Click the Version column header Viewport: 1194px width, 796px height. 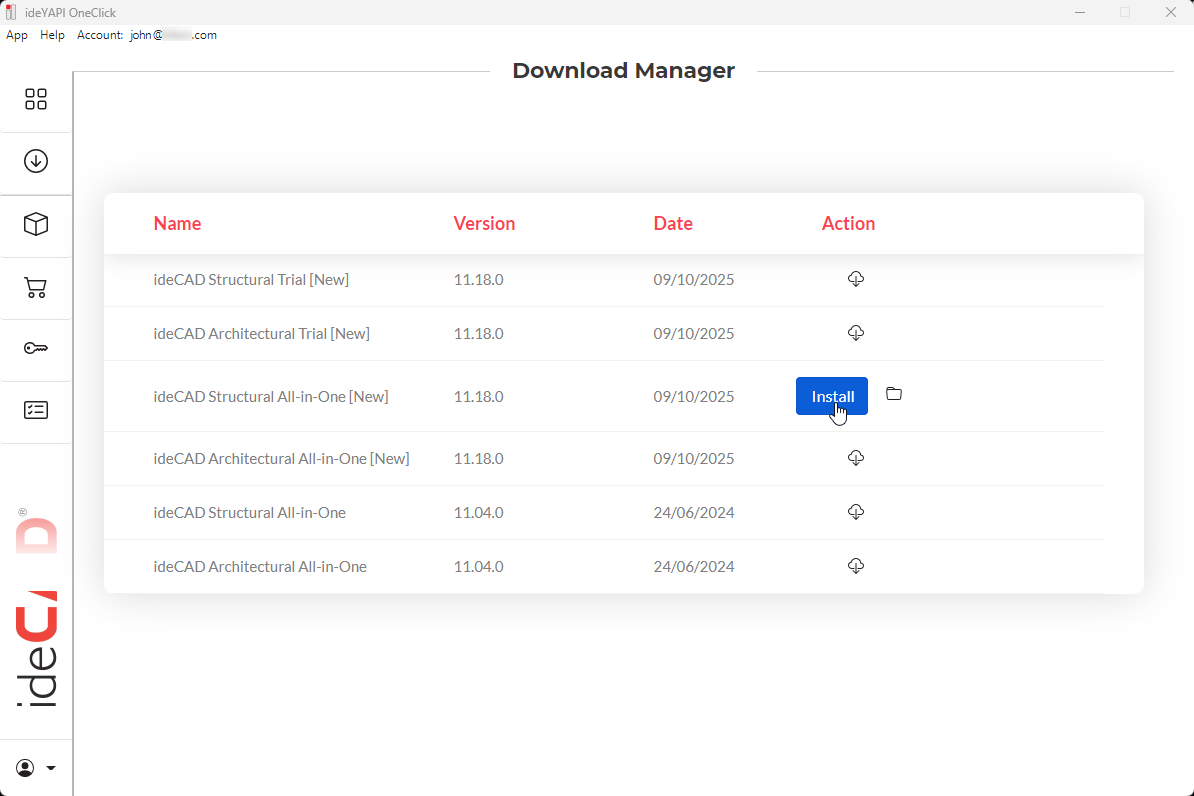pos(484,224)
